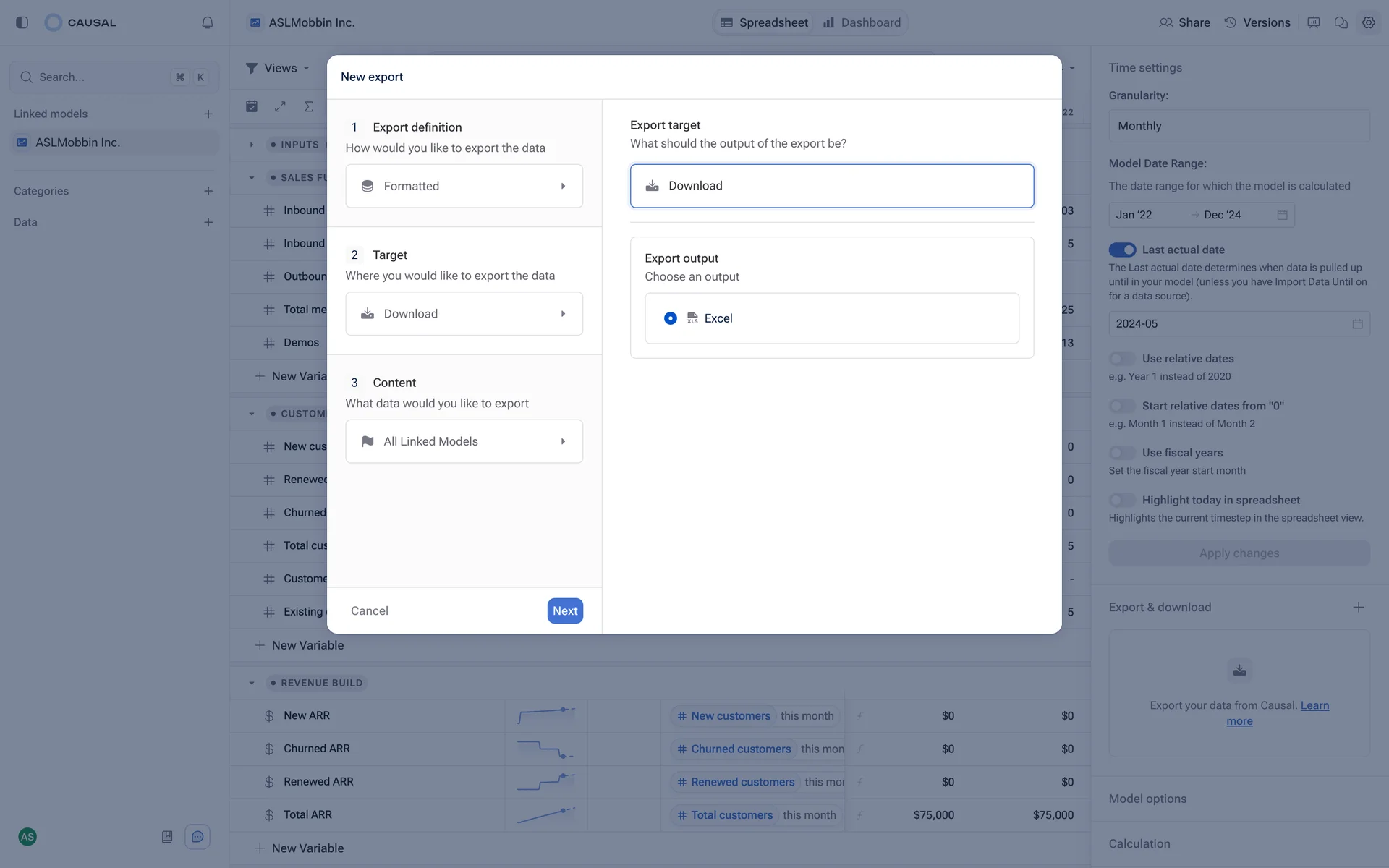Viewport: 1389px width, 868px height.
Task: Collapse the Revenue Build section
Action: click(x=252, y=683)
